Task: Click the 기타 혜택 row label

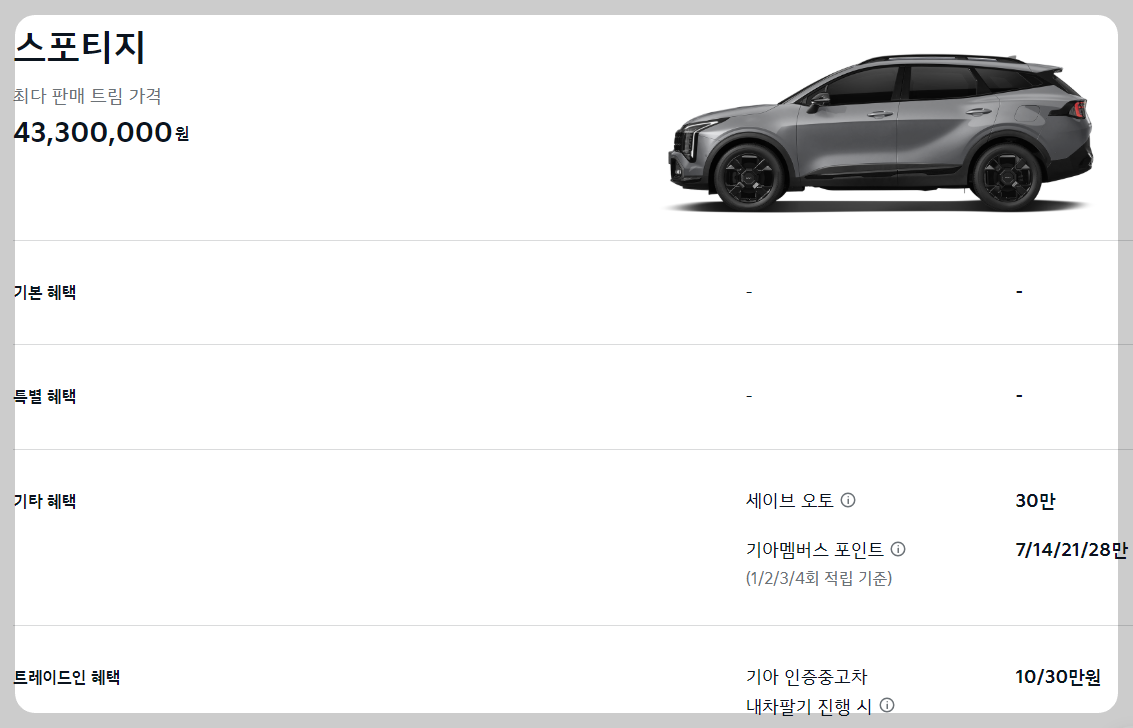Action: point(45,500)
